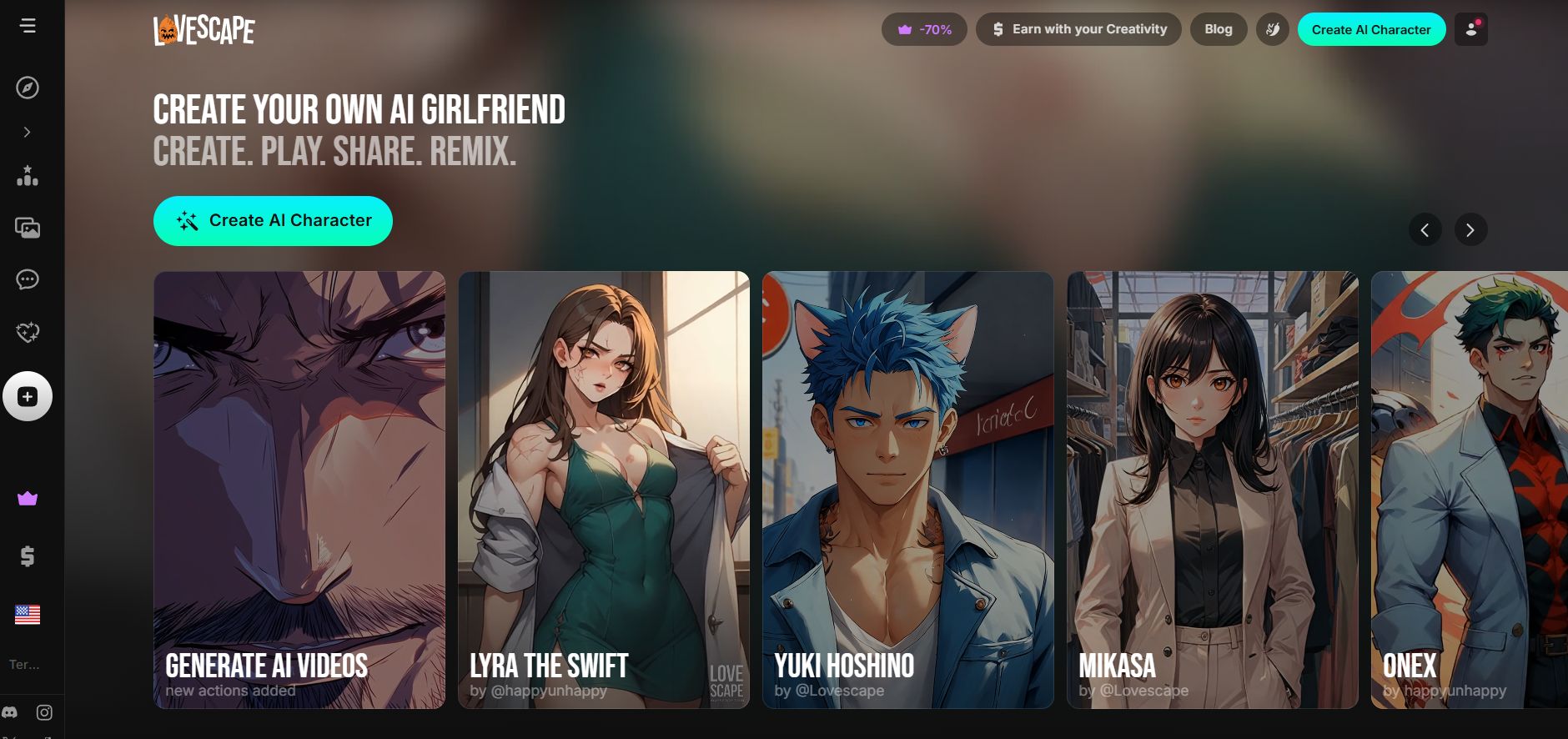This screenshot has width=1568, height=739.
Task: Open the hamburger menu in the sidebar
Action: click(x=28, y=26)
